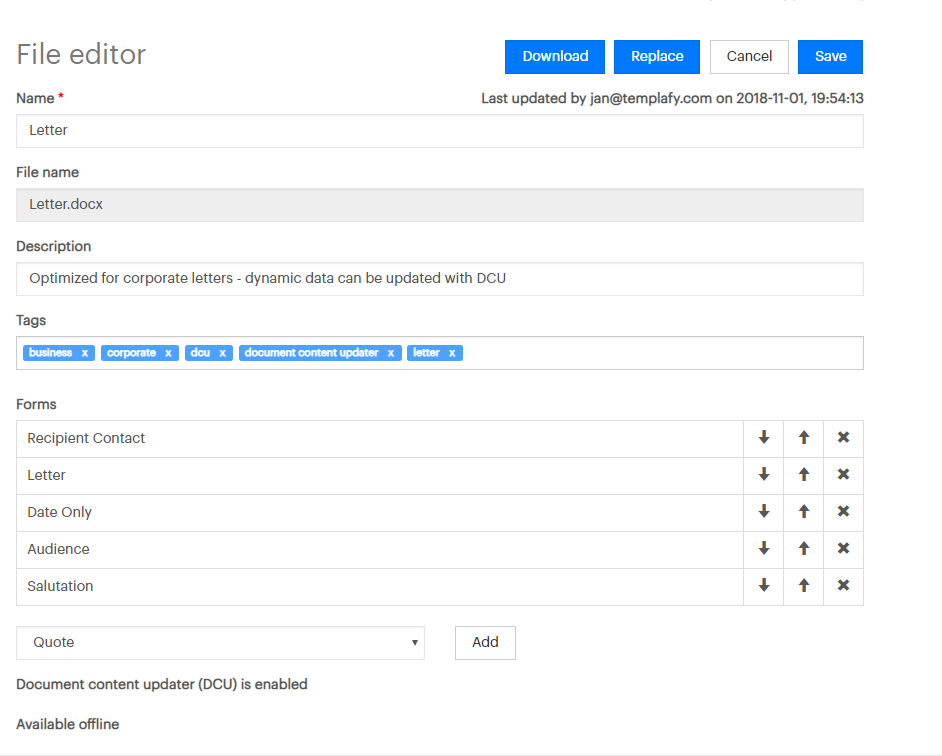
Task: Cancel the file editing
Action: (x=749, y=57)
